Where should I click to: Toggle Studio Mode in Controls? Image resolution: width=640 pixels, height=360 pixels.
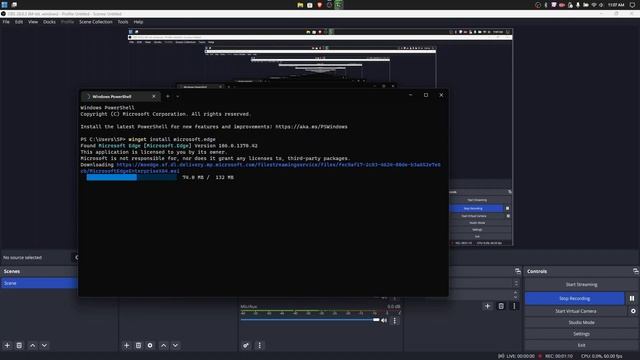click(x=581, y=322)
